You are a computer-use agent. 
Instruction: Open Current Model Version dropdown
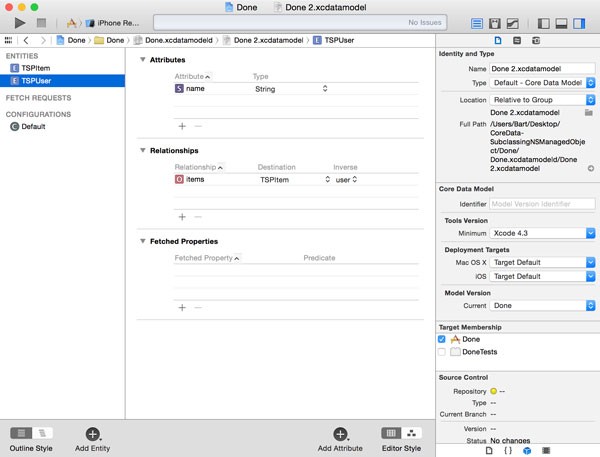click(542, 305)
